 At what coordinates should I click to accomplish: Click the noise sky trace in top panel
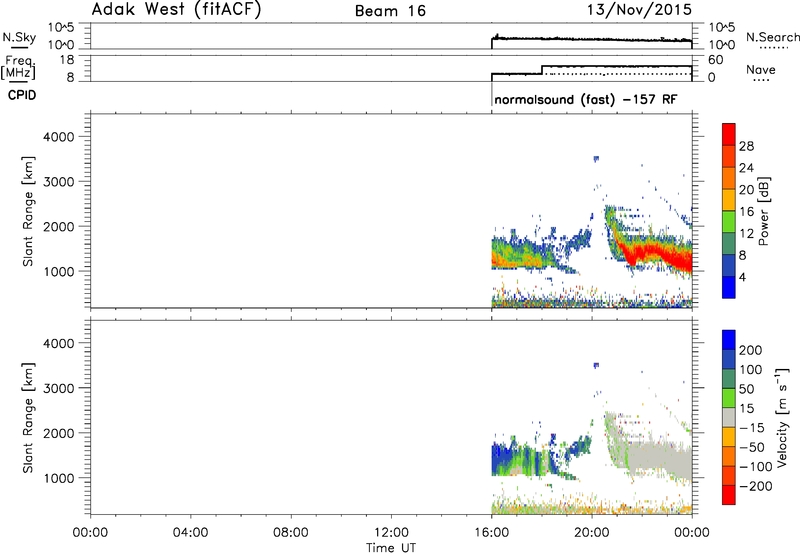pos(592,39)
